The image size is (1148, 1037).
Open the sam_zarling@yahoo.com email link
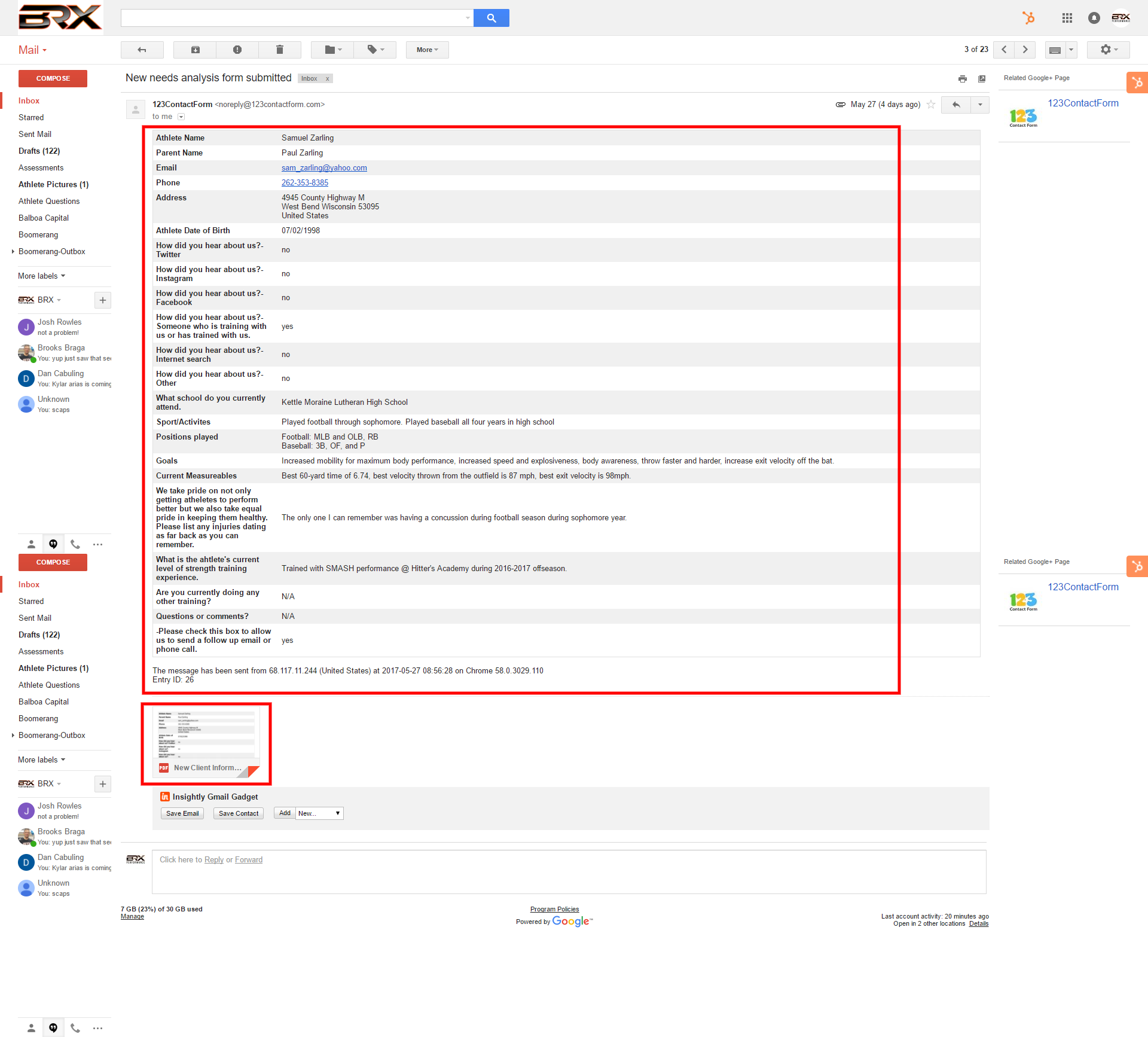click(x=324, y=168)
